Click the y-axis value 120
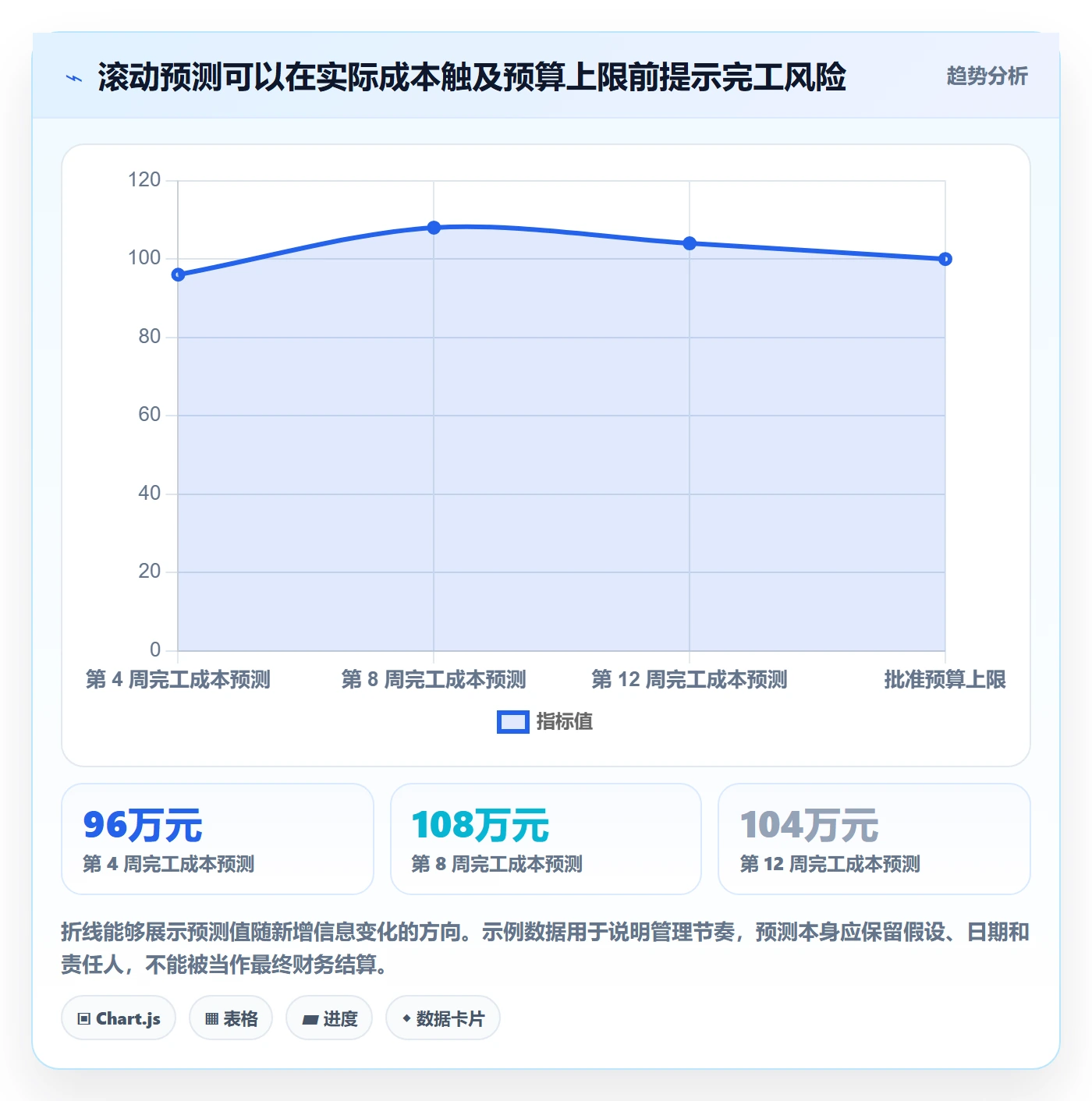The height and width of the screenshot is (1101, 1092). tap(144, 180)
